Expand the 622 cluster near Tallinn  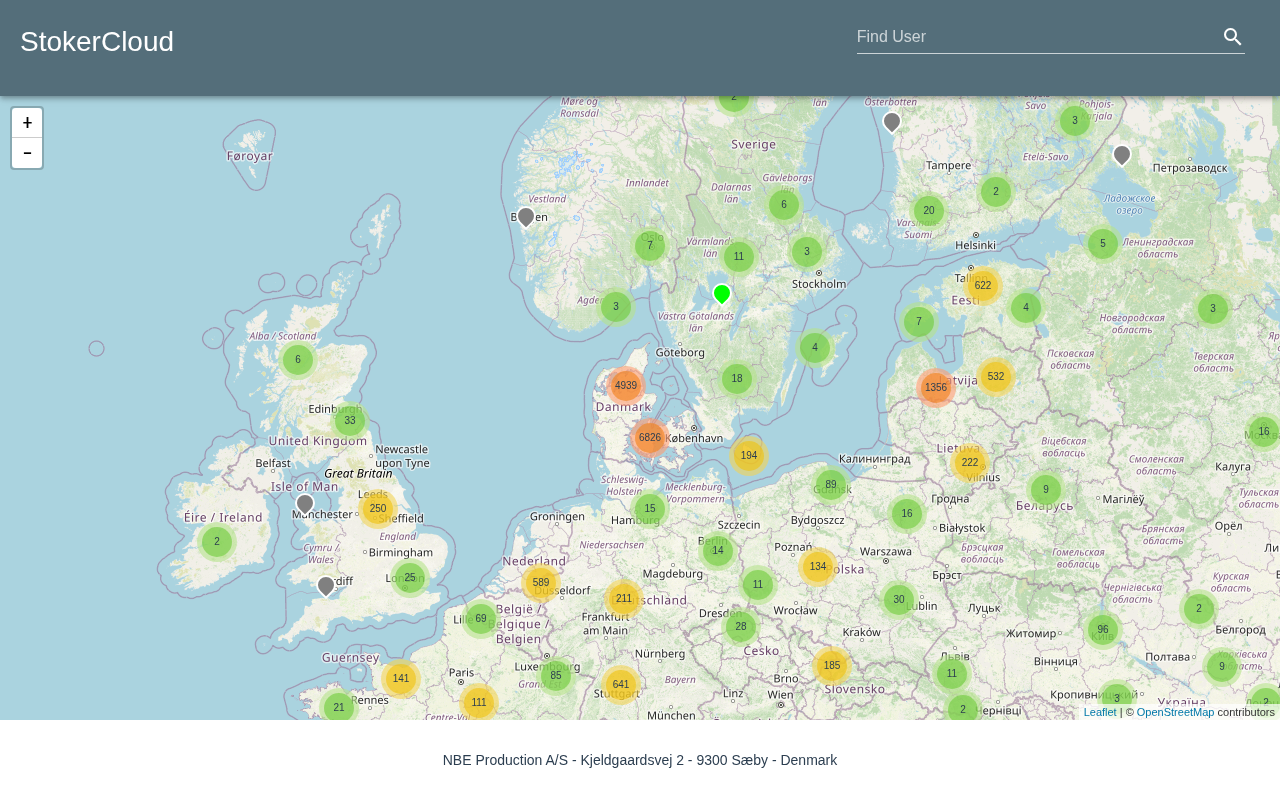click(x=983, y=286)
